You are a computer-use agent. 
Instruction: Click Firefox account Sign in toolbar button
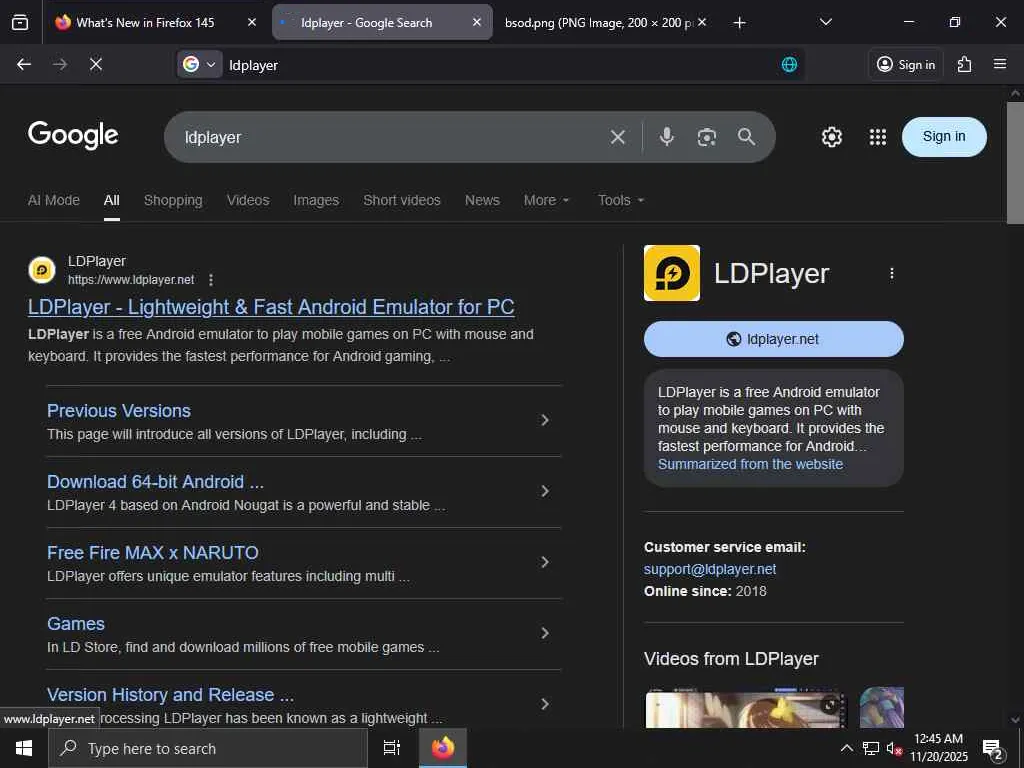coord(906,64)
